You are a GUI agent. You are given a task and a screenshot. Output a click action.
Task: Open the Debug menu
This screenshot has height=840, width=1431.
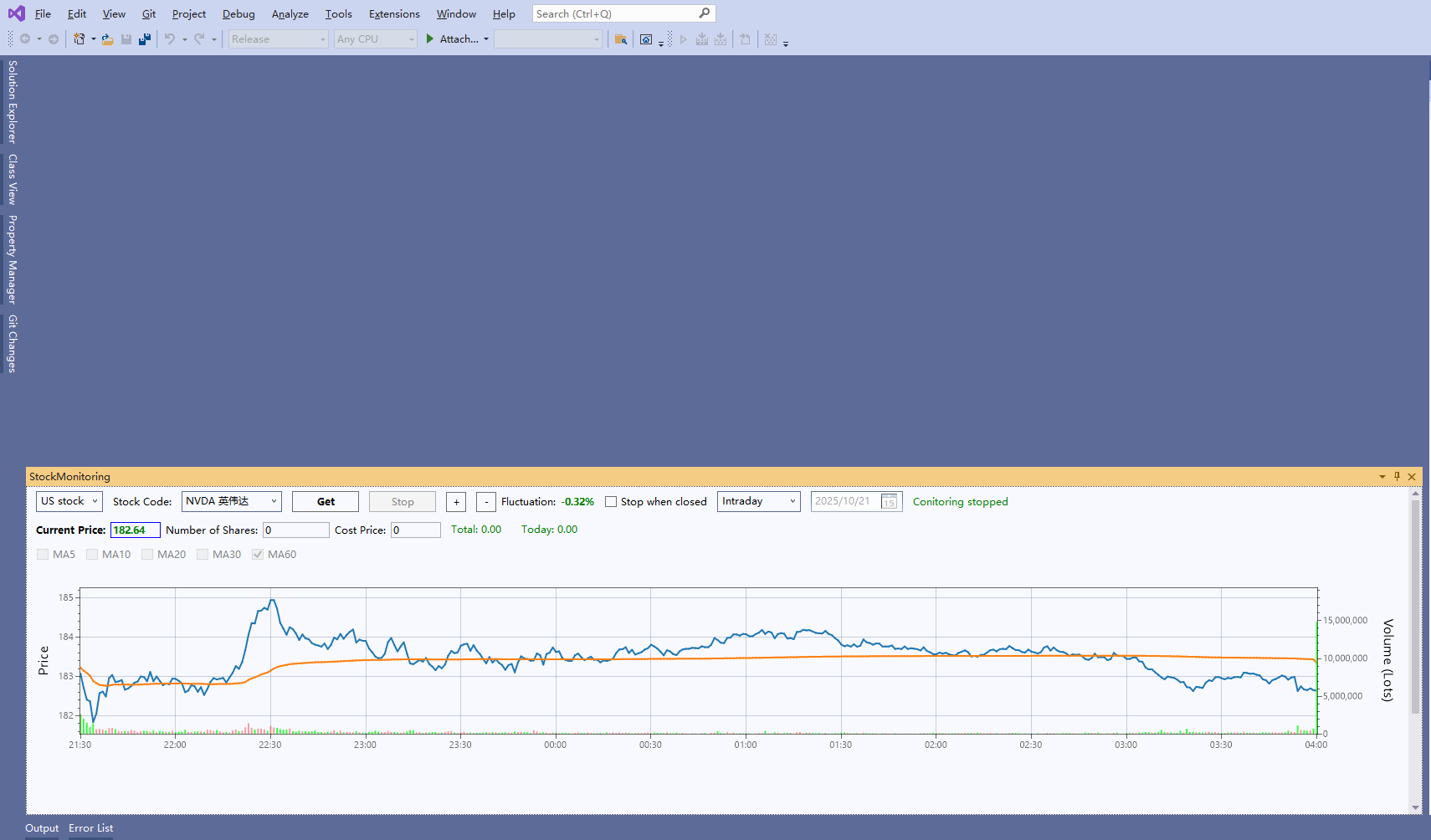click(238, 14)
